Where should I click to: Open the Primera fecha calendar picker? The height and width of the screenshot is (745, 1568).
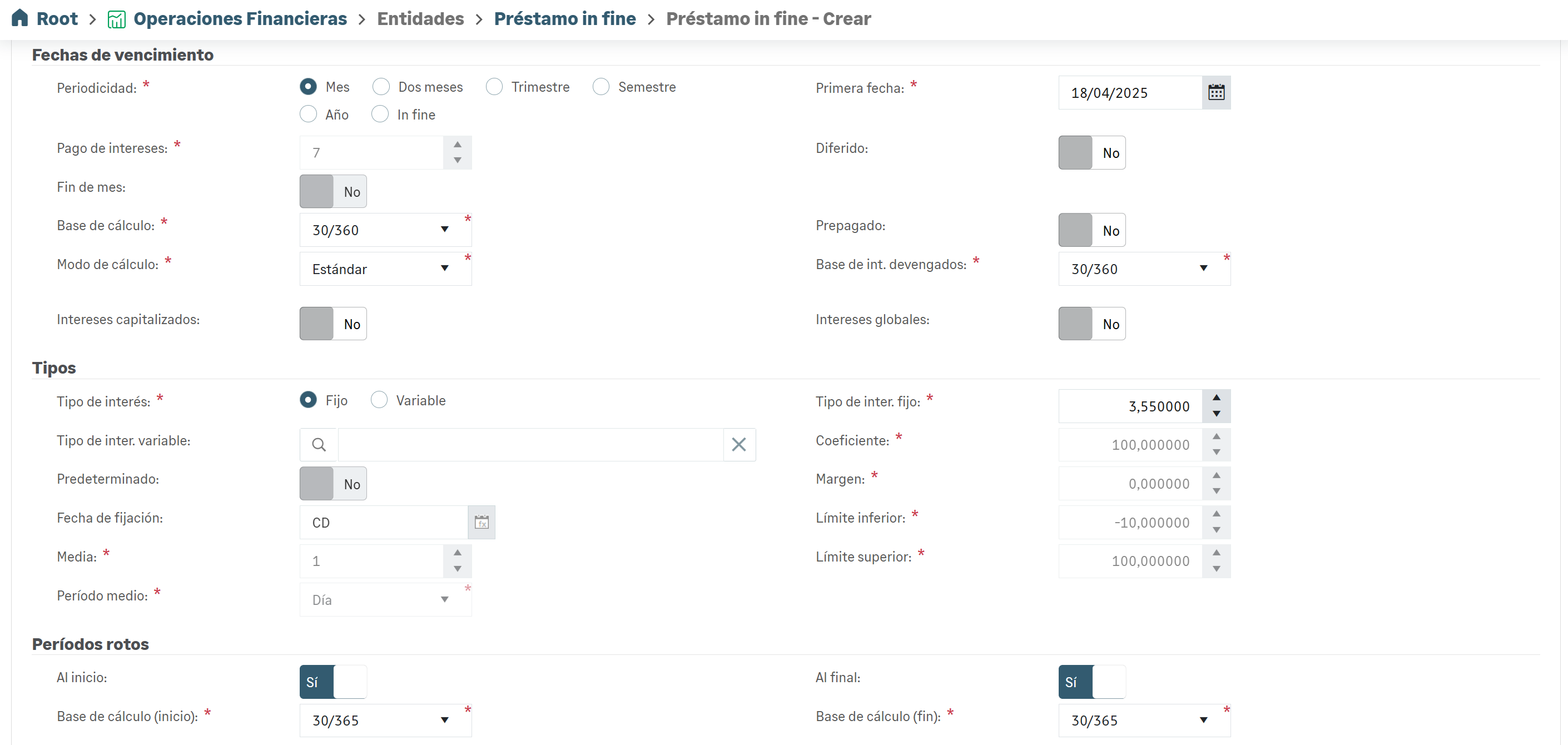[1215, 92]
